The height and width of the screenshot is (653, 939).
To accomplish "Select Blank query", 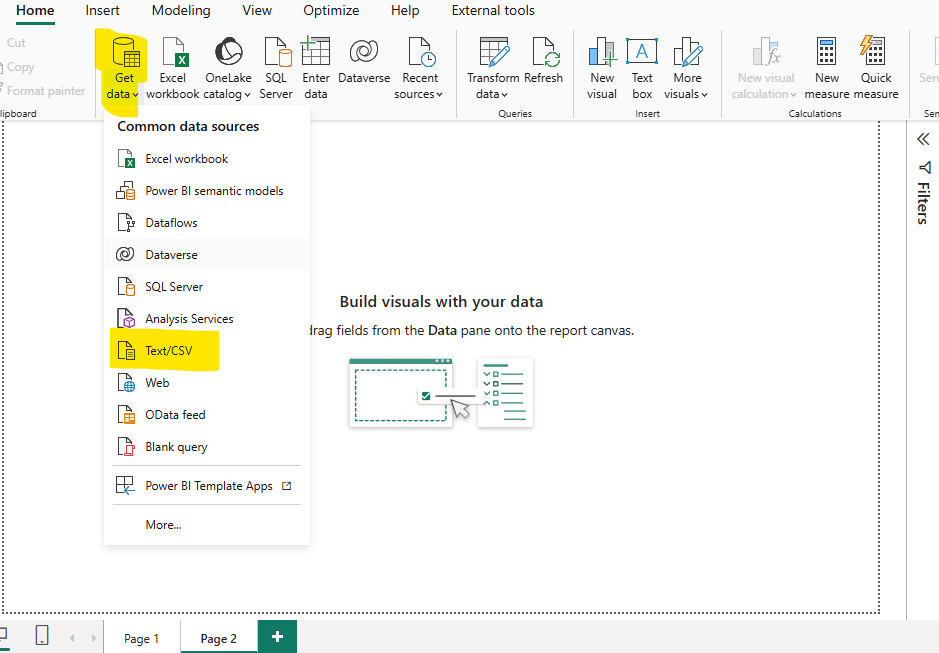I will [x=207, y=447].
